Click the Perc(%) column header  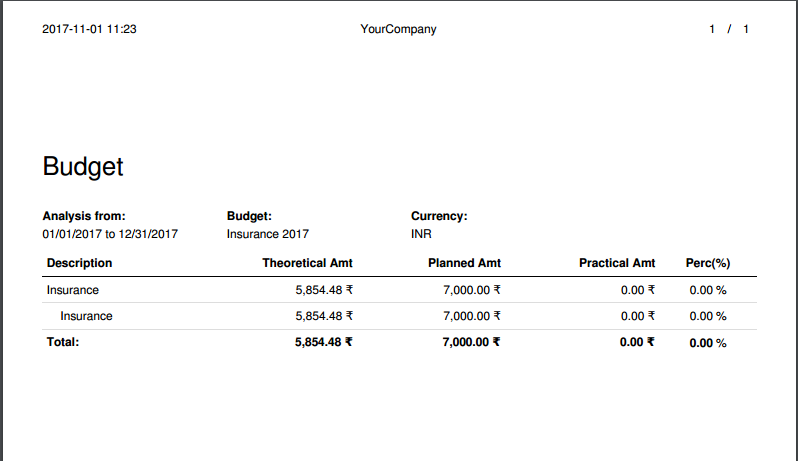(707, 263)
